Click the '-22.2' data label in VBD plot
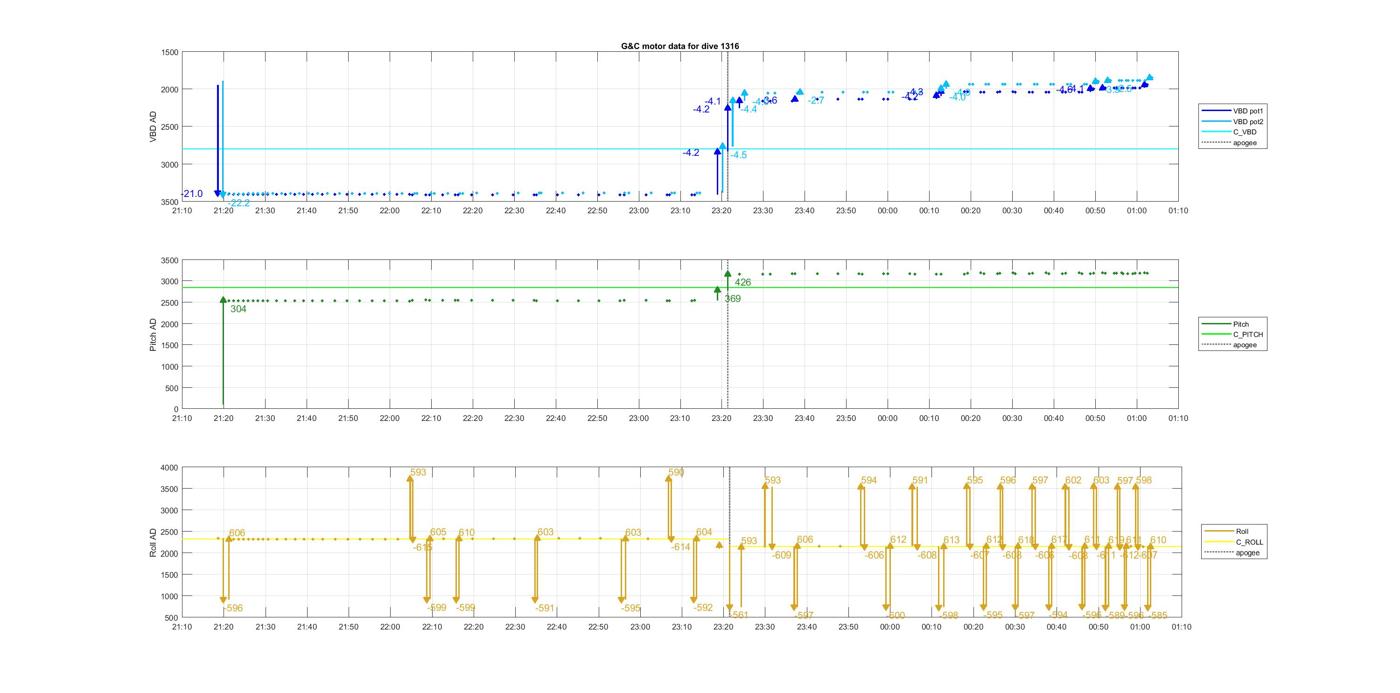 point(238,203)
